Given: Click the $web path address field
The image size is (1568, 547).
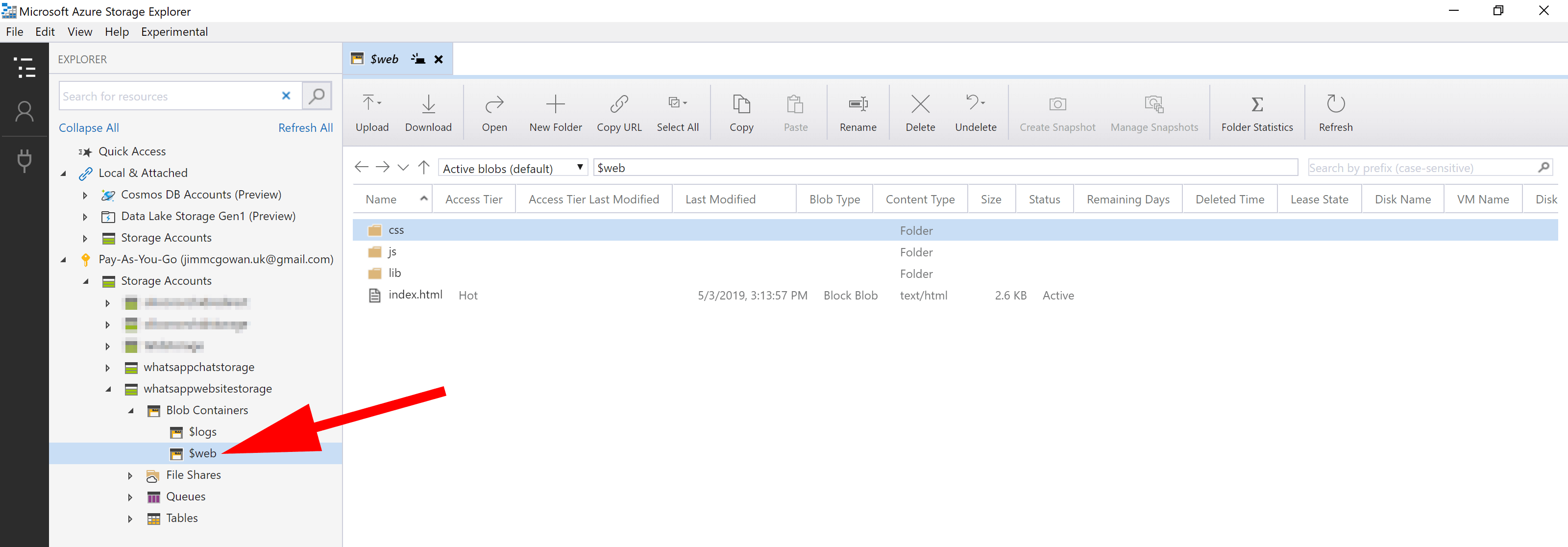Looking at the screenshot, I should 945,168.
